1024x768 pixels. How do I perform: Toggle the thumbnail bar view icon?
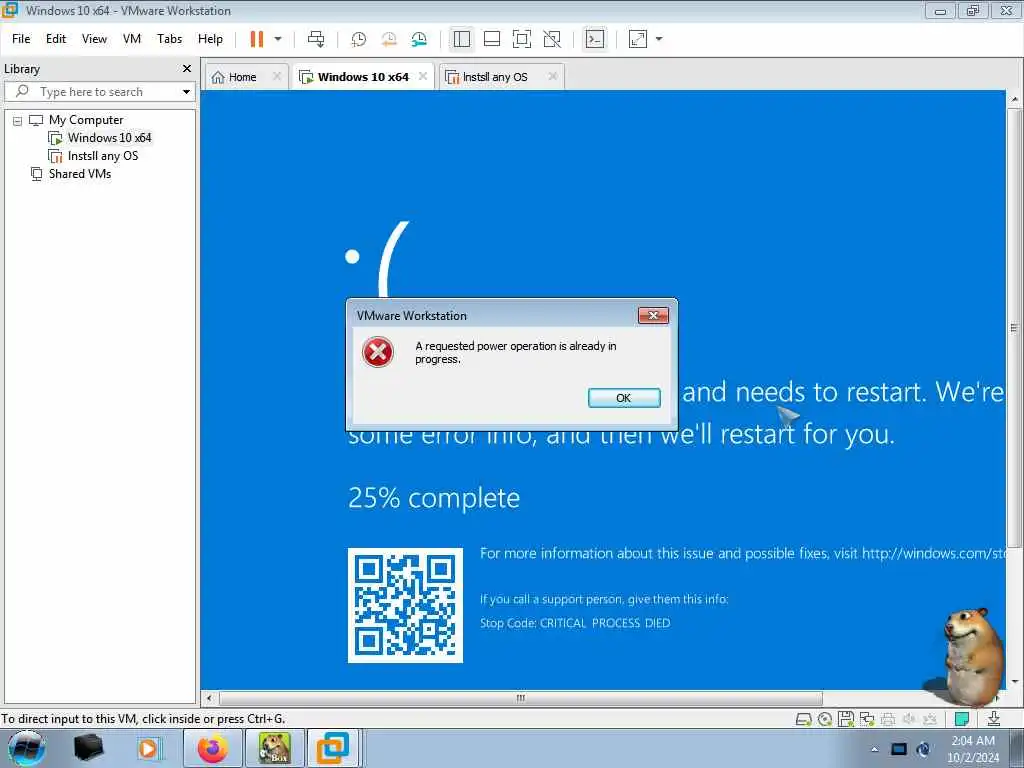click(x=492, y=39)
